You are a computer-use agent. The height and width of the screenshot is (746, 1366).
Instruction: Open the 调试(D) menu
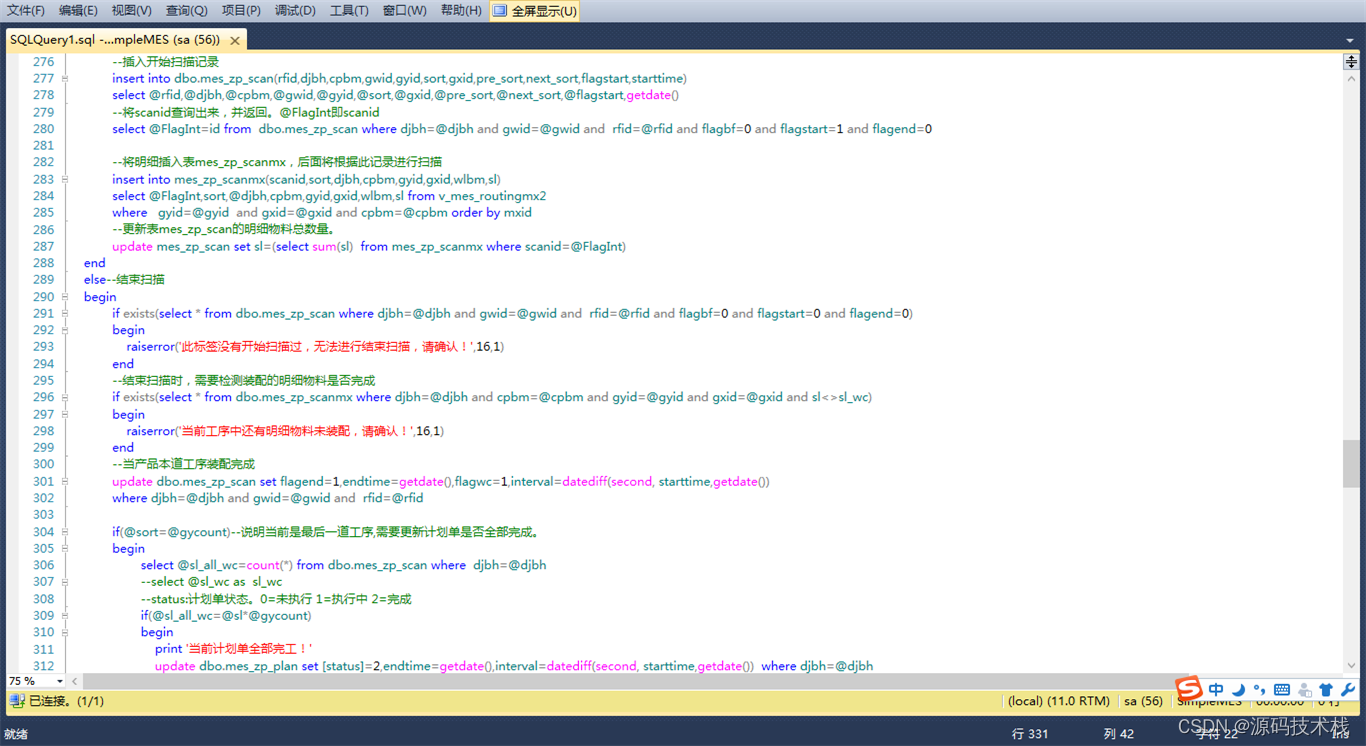[x=295, y=11]
